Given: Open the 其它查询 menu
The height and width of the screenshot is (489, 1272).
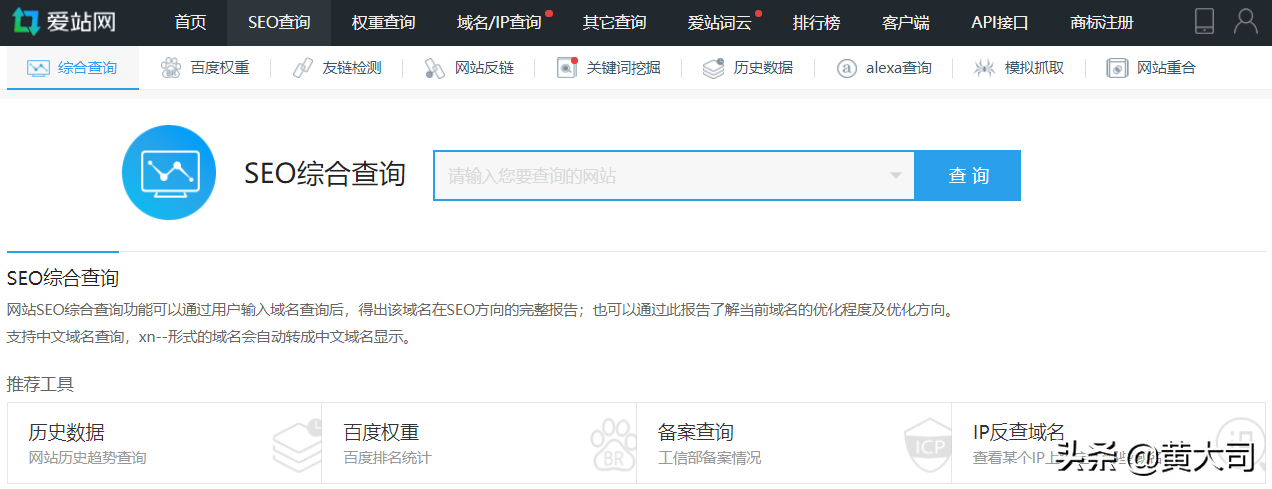Looking at the screenshot, I should point(614,22).
